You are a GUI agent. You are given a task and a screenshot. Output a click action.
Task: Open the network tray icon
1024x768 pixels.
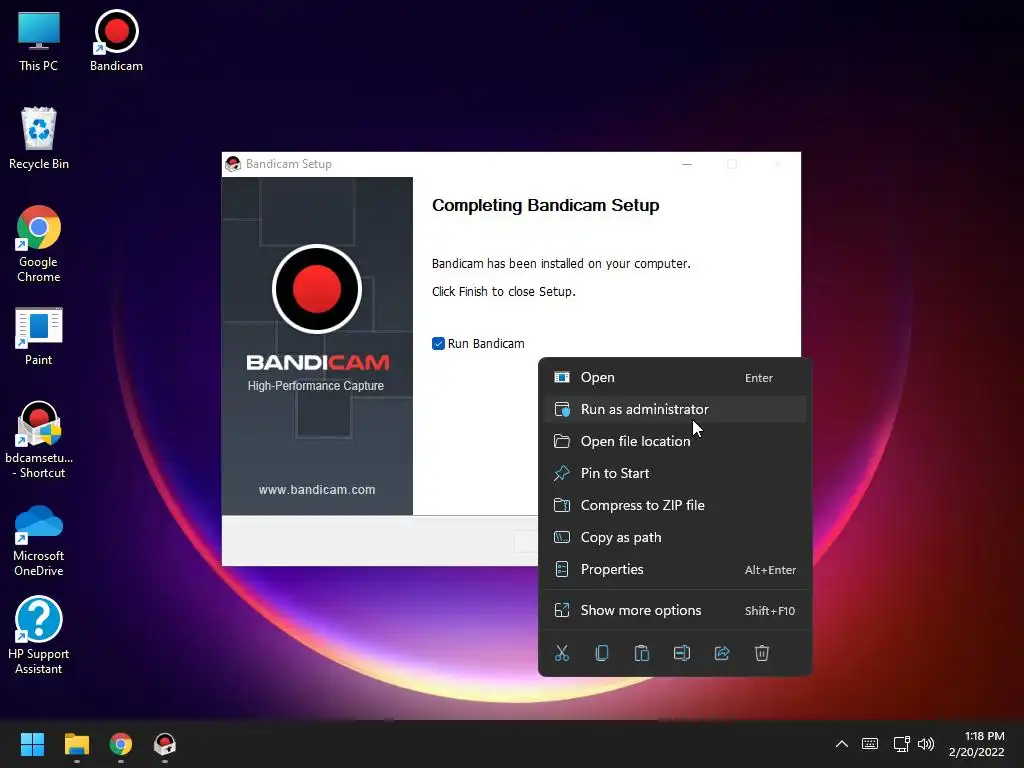coord(901,743)
